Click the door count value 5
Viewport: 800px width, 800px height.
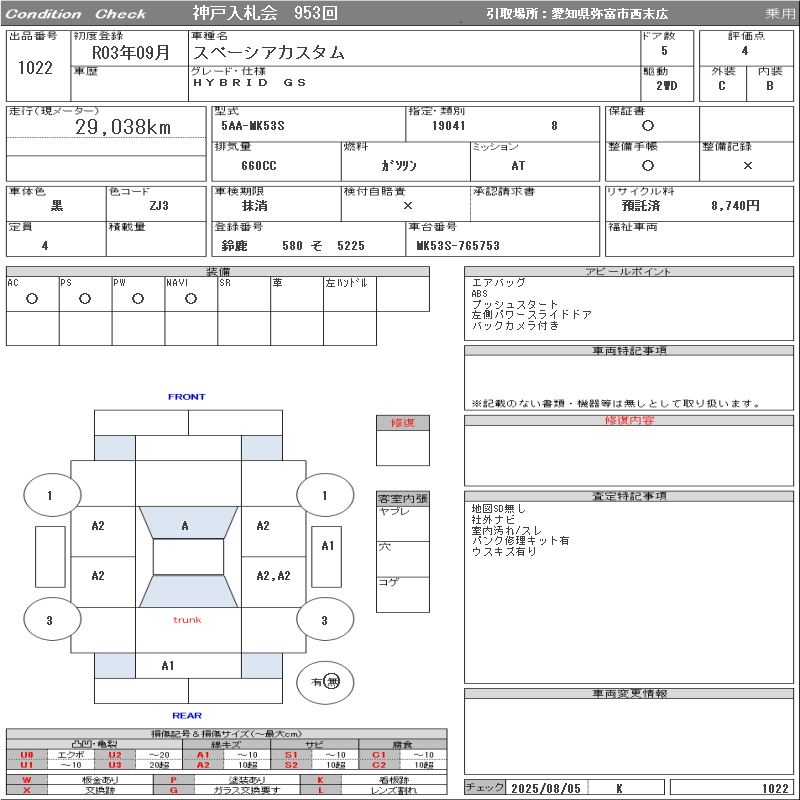pyautogui.click(x=664, y=51)
